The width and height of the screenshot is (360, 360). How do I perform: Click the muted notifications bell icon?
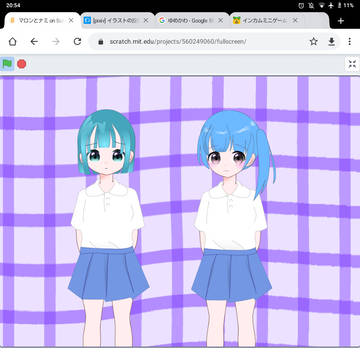coord(311,5)
